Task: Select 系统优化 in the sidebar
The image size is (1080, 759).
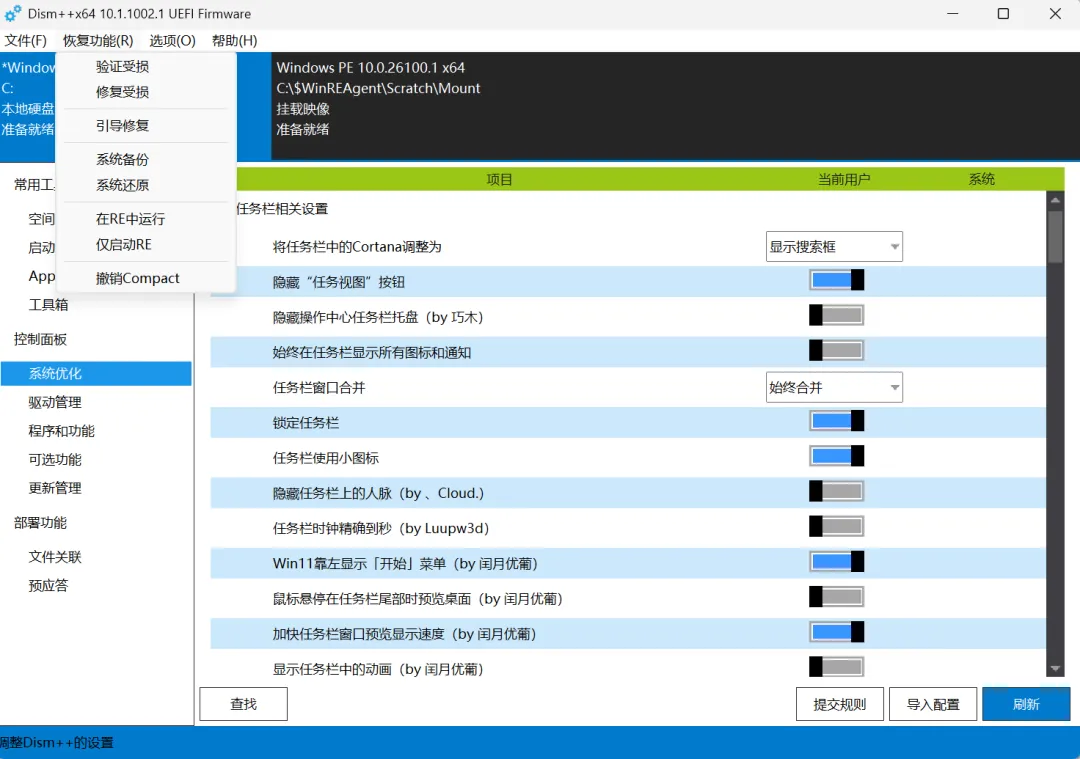Action: [x=96, y=373]
